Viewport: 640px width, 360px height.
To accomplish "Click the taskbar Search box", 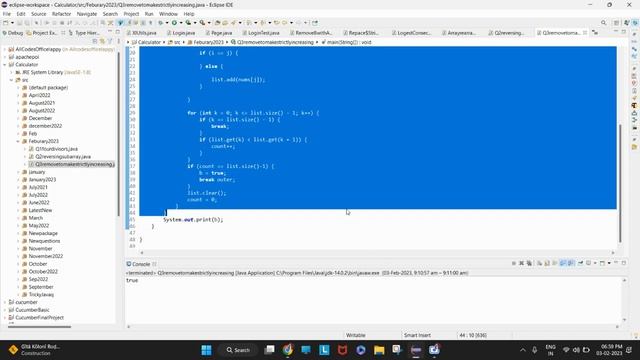I will (x=238, y=350).
